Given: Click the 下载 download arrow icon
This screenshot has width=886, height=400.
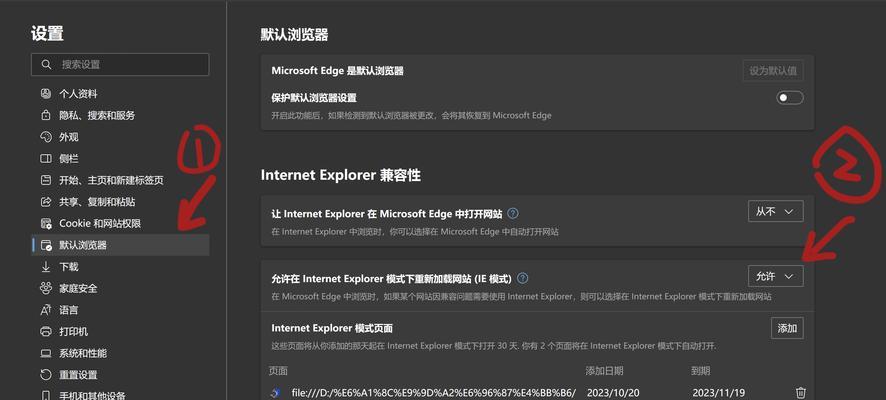Looking at the screenshot, I should 46,267.
